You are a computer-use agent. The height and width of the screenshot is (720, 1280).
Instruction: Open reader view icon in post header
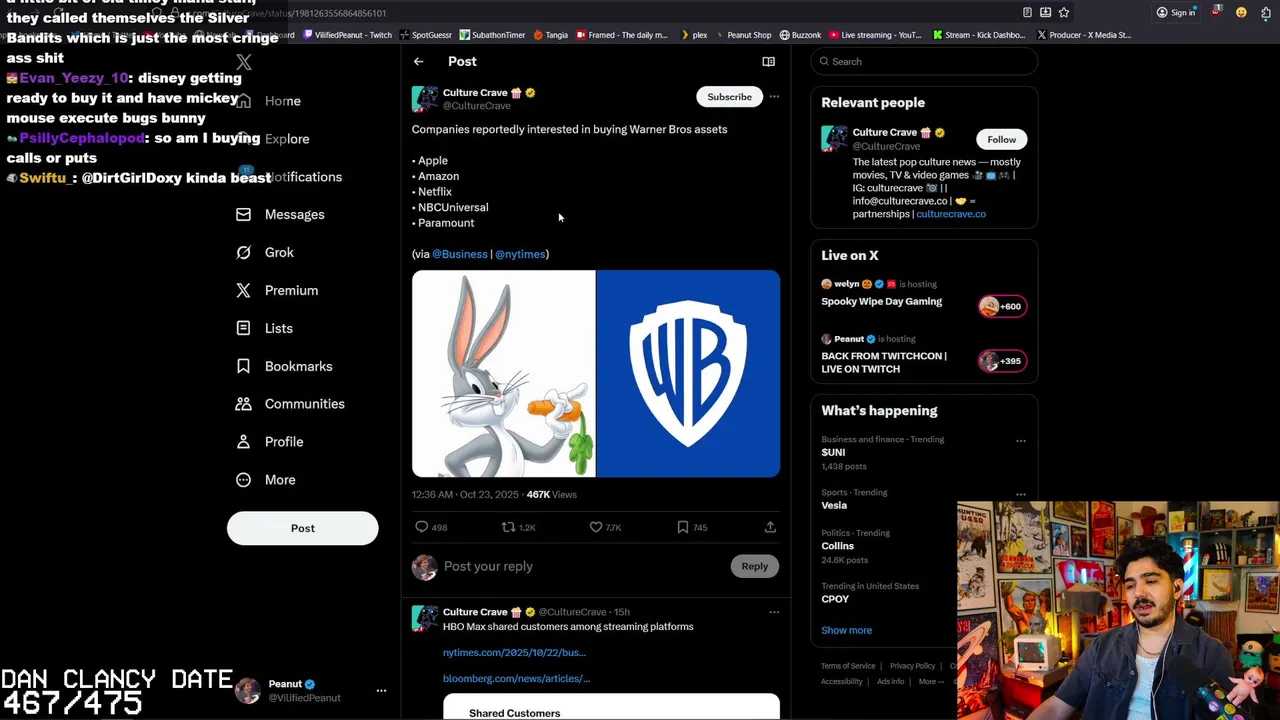click(768, 62)
